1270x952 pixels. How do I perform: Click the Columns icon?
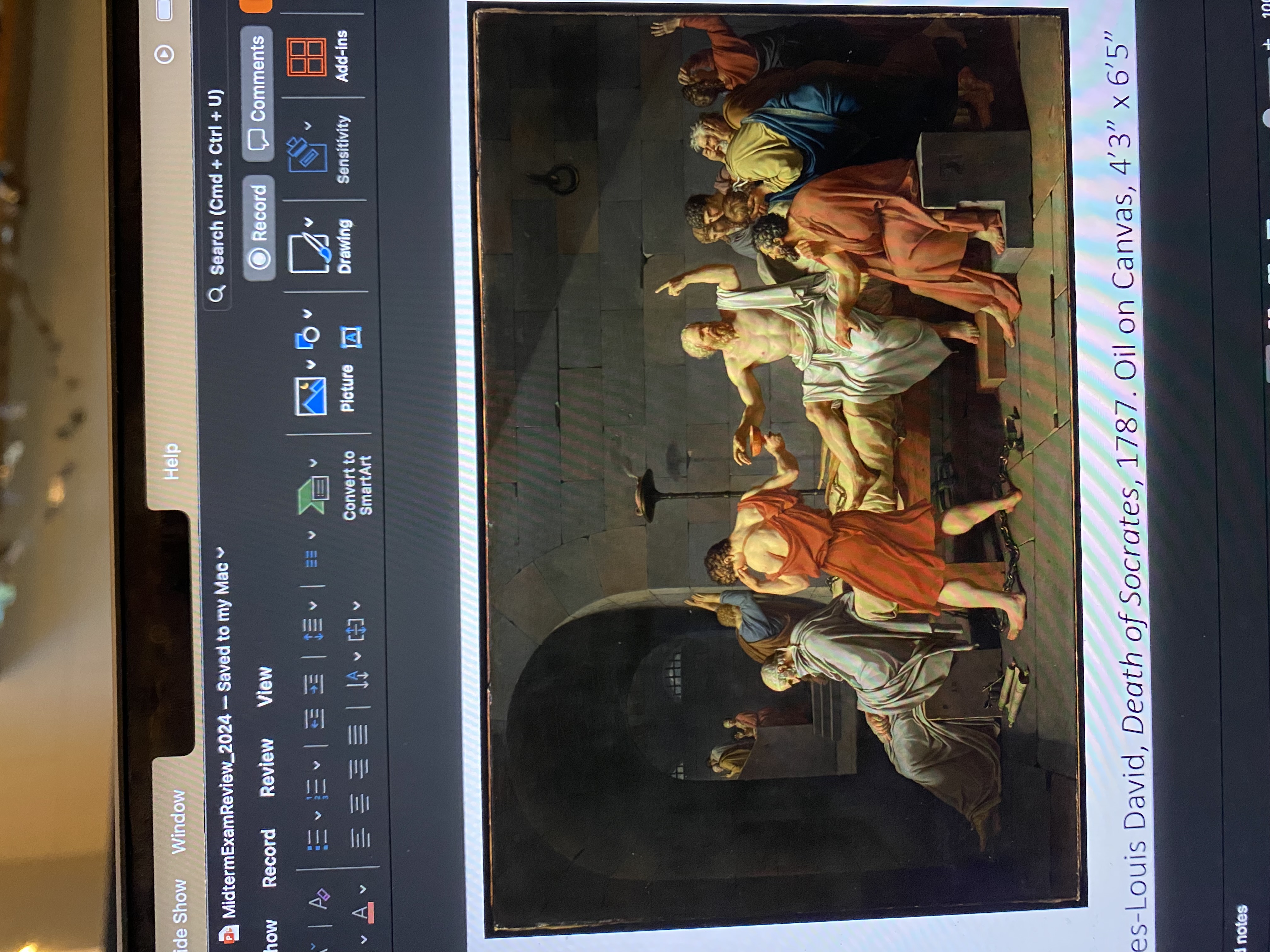pyautogui.click(x=311, y=559)
